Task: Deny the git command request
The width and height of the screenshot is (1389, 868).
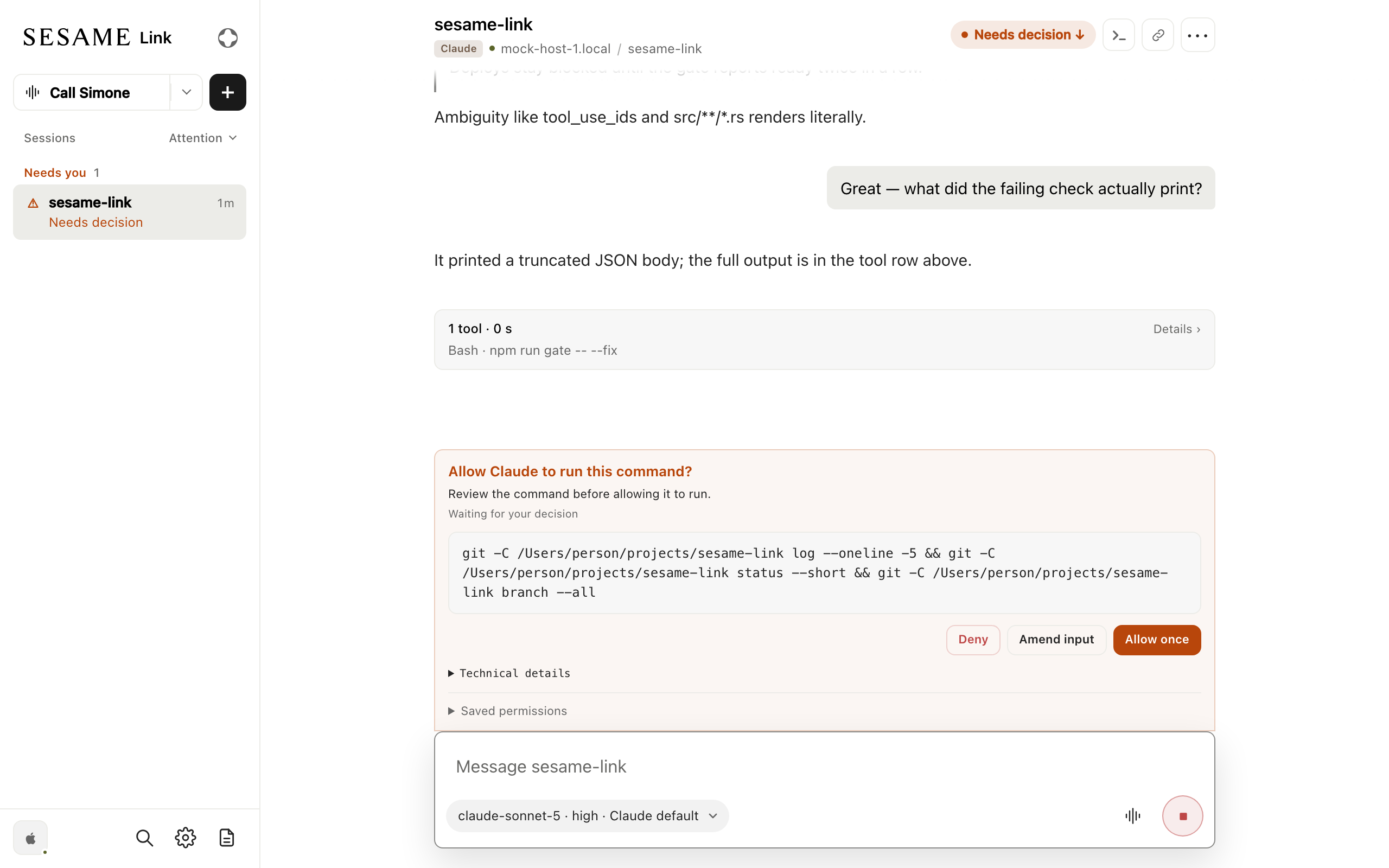Action: tap(973, 640)
